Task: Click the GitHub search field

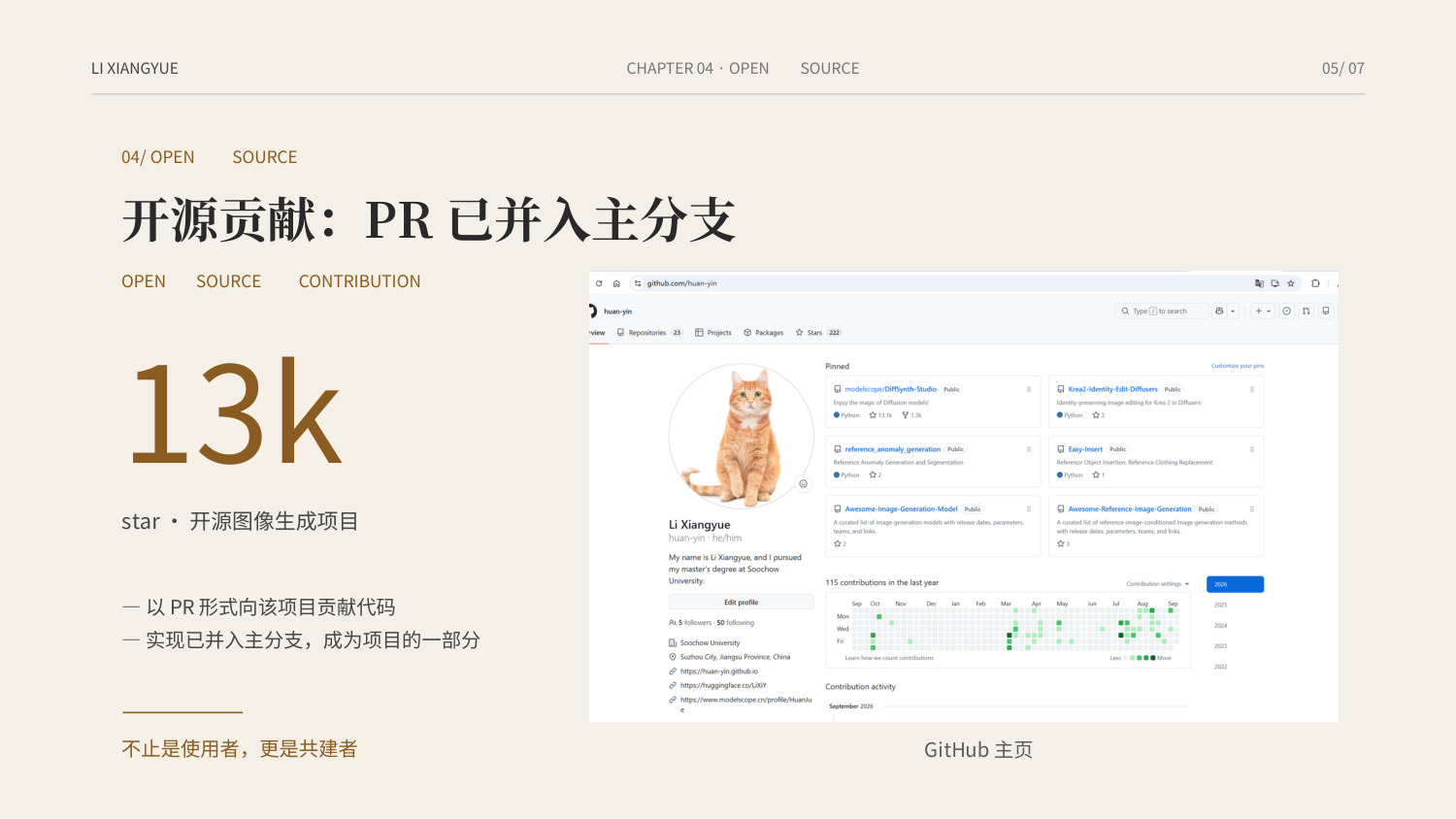Action: (x=1161, y=311)
